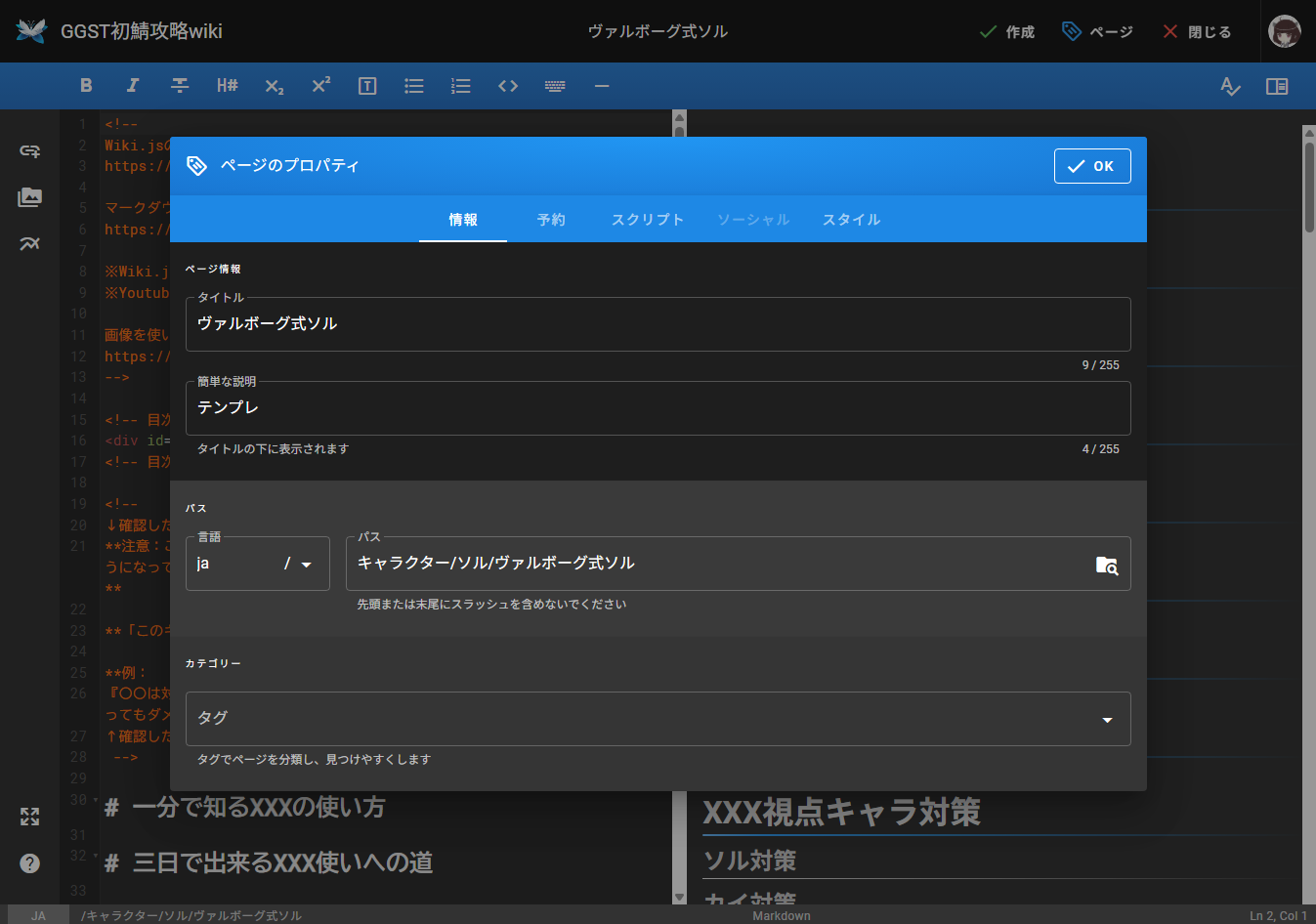Insert a numbered list
1316x924 pixels.
click(461, 86)
